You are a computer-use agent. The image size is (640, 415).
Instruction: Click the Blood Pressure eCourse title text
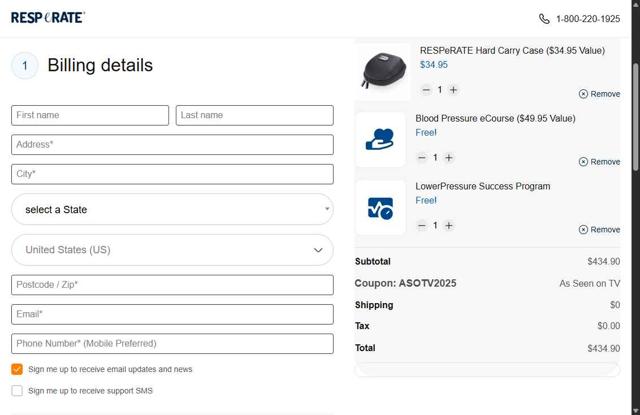[495, 118]
